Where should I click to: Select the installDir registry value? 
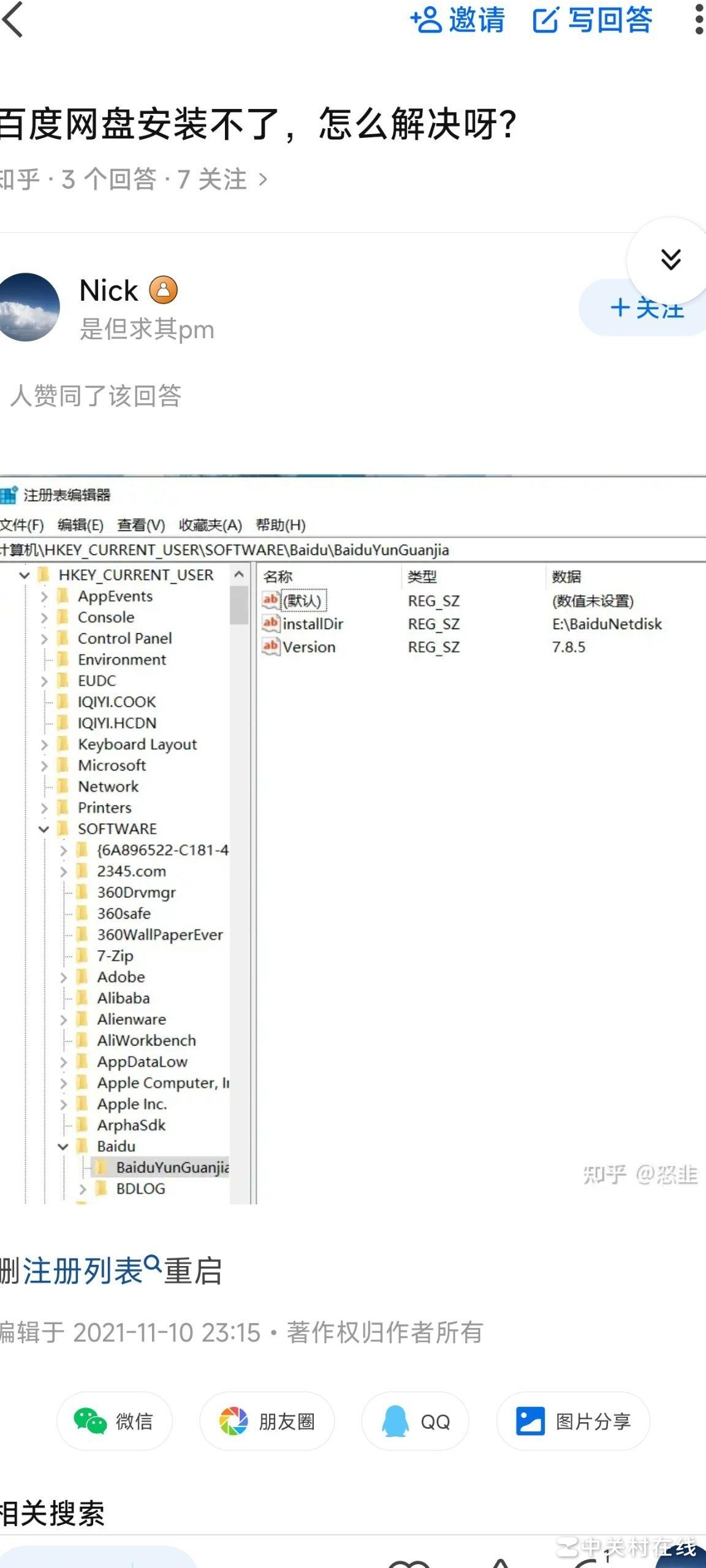[313, 624]
